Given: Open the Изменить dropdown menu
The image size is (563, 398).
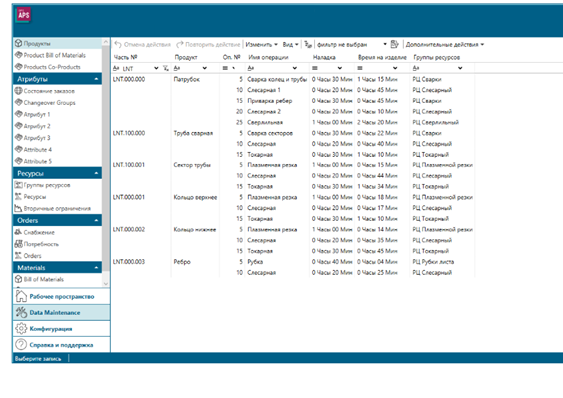Looking at the screenshot, I should [261, 44].
